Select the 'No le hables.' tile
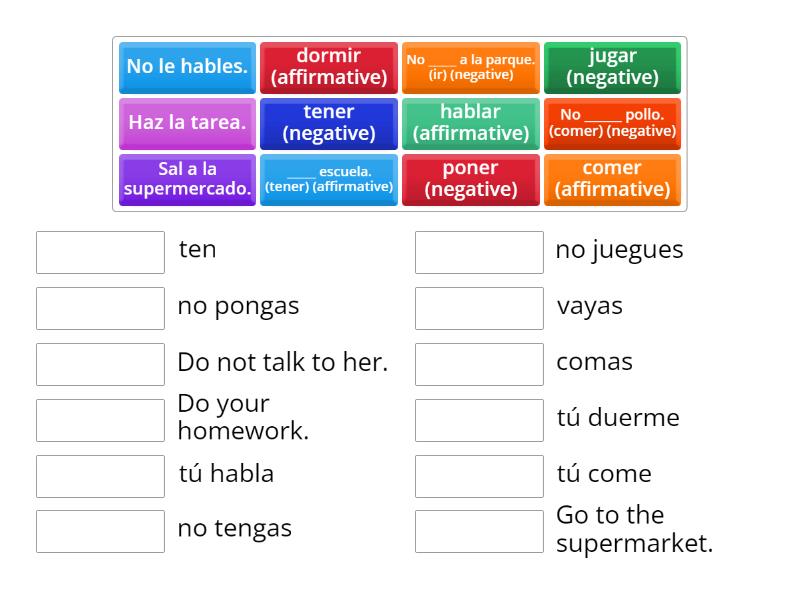 pyautogui.click(x=187, y=67)
